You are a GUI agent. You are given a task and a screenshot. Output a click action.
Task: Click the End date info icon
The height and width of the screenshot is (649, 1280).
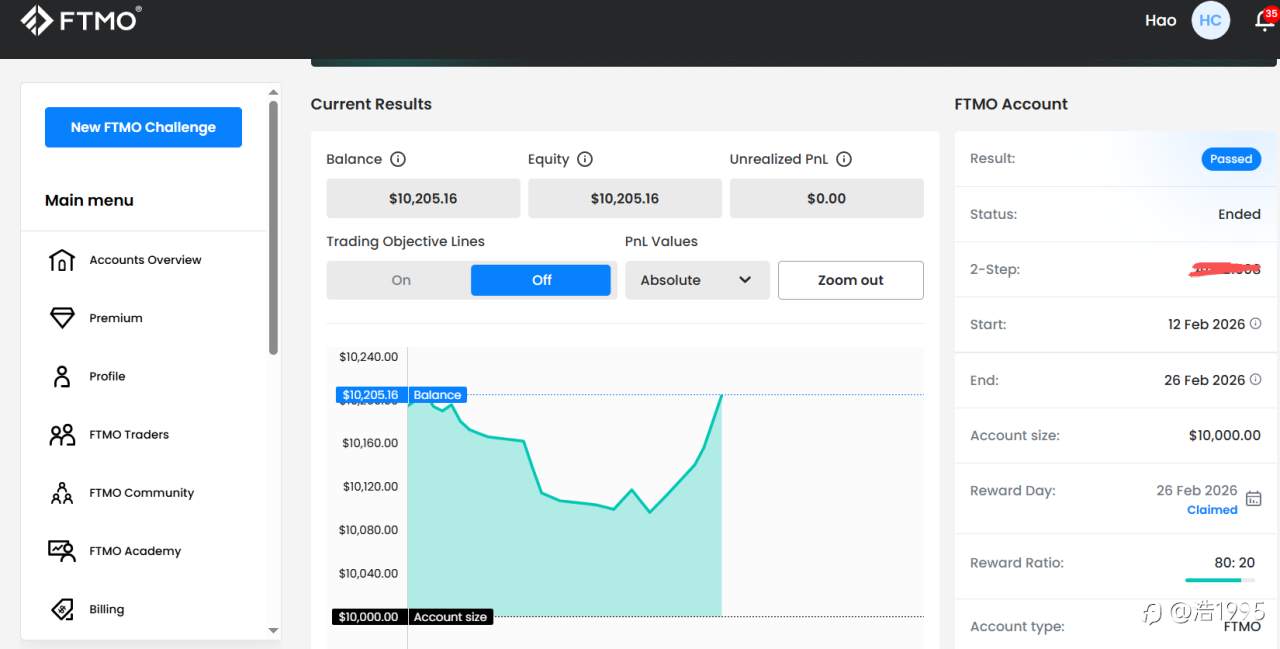[x=1256, y=380]
